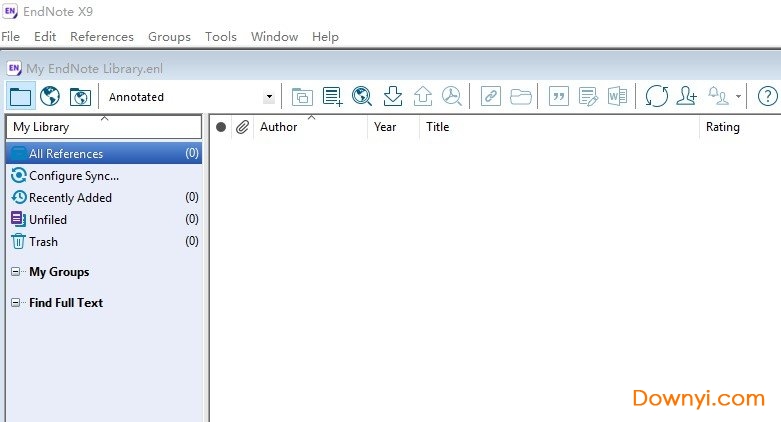The width and height of the screenshot is (781, 422).
Task: Click the Open File folder icon
Action: (x=521, y=96)
